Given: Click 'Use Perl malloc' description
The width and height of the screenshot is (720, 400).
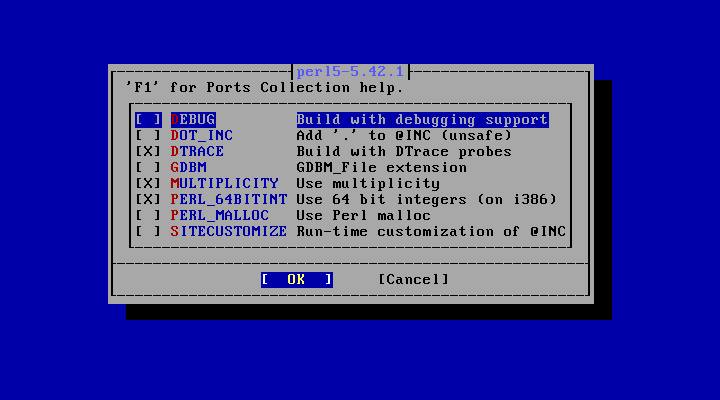Looking at the screenshot, I should click(x=364, y=215).
